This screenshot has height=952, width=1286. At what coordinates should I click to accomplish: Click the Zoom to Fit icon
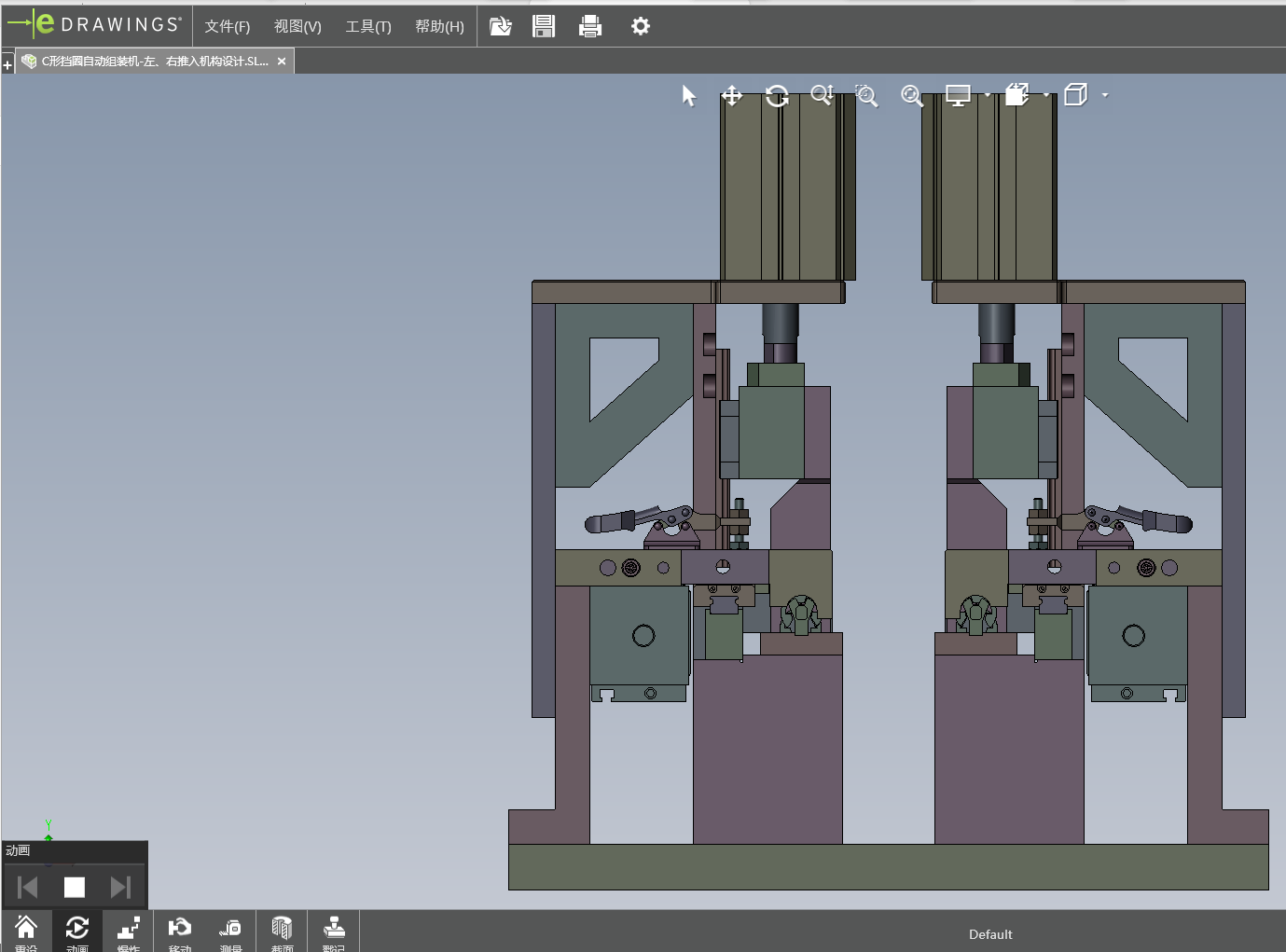pos(911,96)
